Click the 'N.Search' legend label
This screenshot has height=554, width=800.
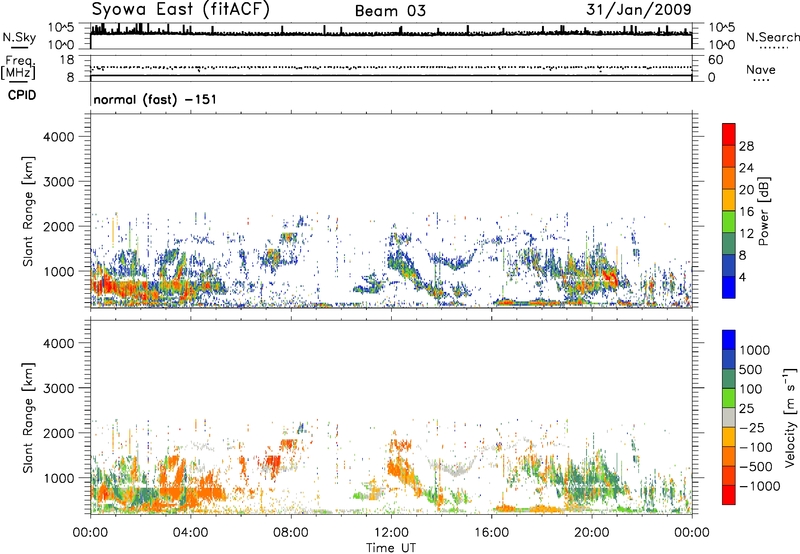(x=772, y=37)
